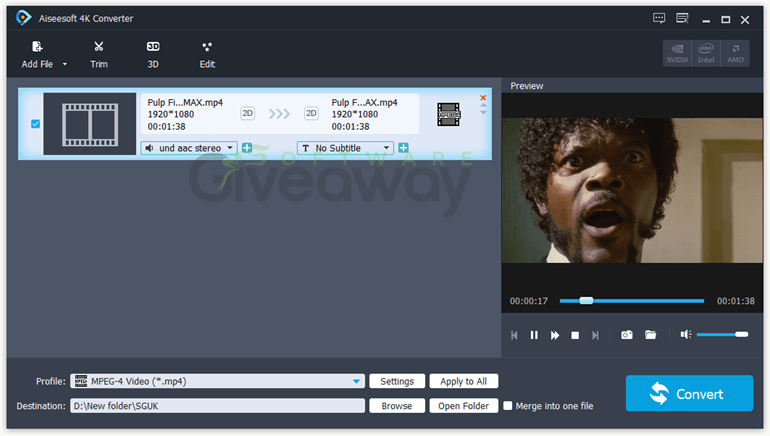
Task: Open the feedback chat icon in title bar
Action: coord(659,19)
